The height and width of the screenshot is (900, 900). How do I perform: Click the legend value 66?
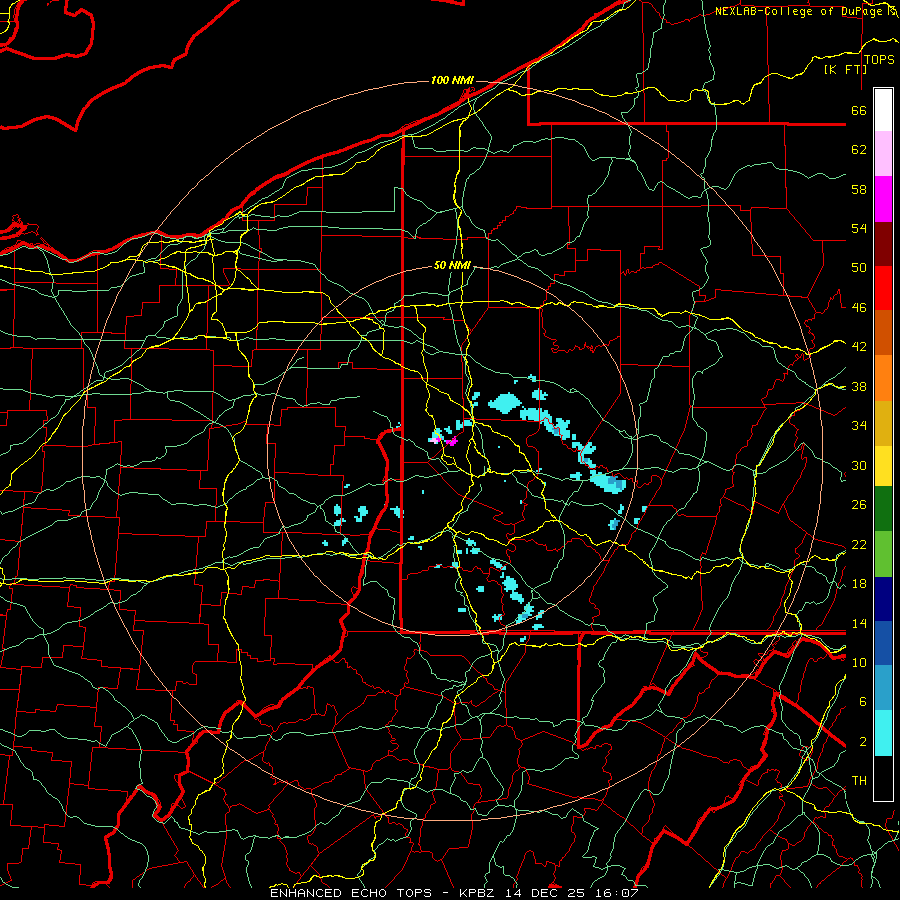click(x=859, y=111)
